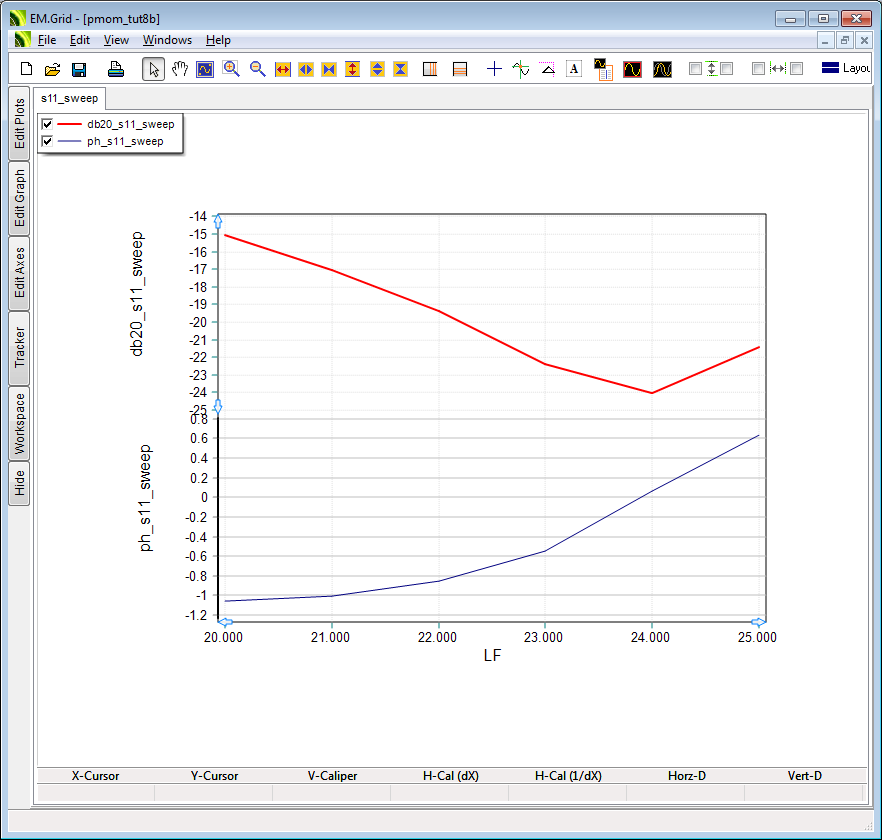This screenshot has width=882, height=840.
Task: Click the Print icon in toolbar
Action: coord(116,69)
